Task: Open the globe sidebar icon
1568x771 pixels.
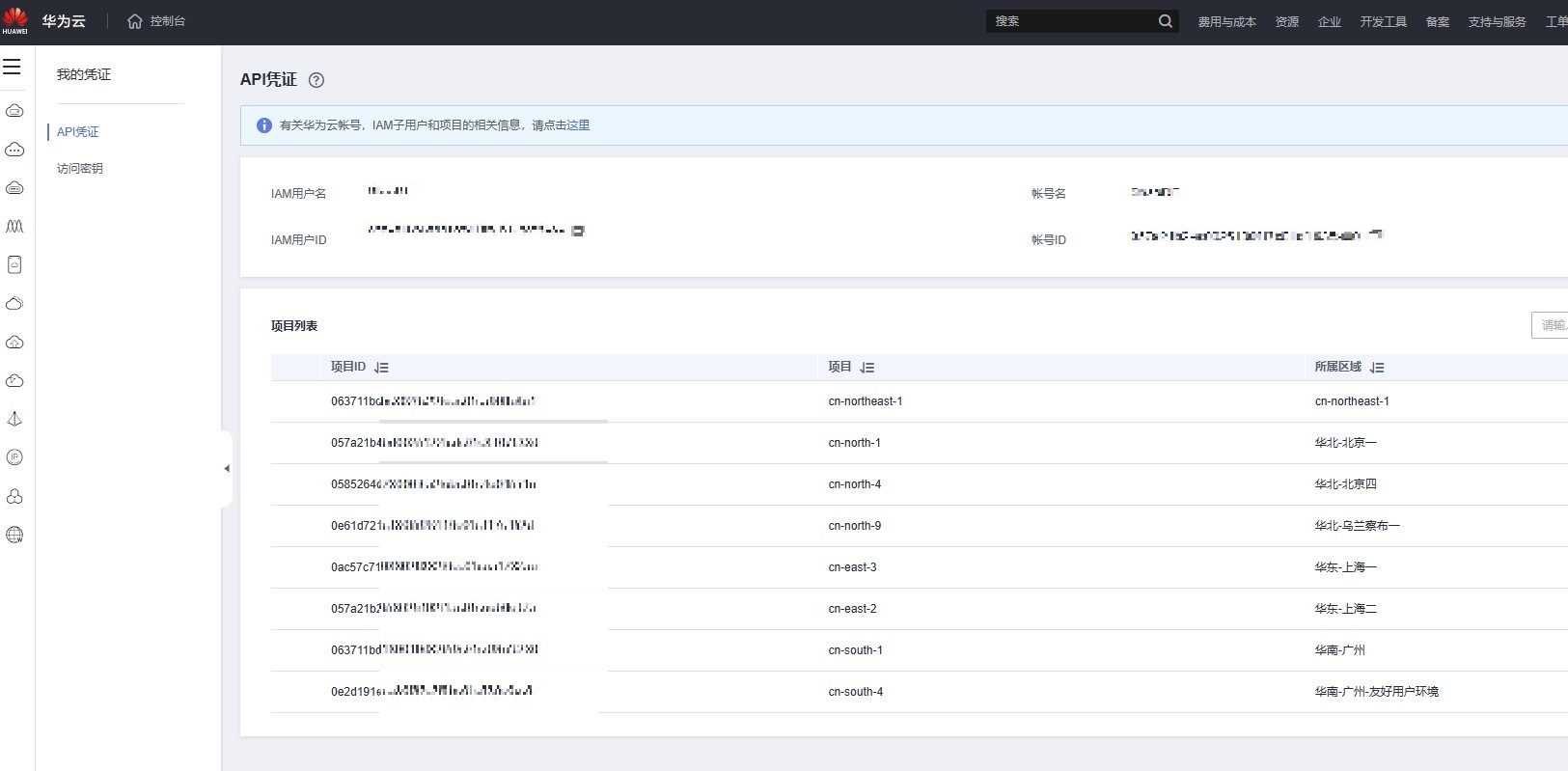Action: tap(14, 536)
